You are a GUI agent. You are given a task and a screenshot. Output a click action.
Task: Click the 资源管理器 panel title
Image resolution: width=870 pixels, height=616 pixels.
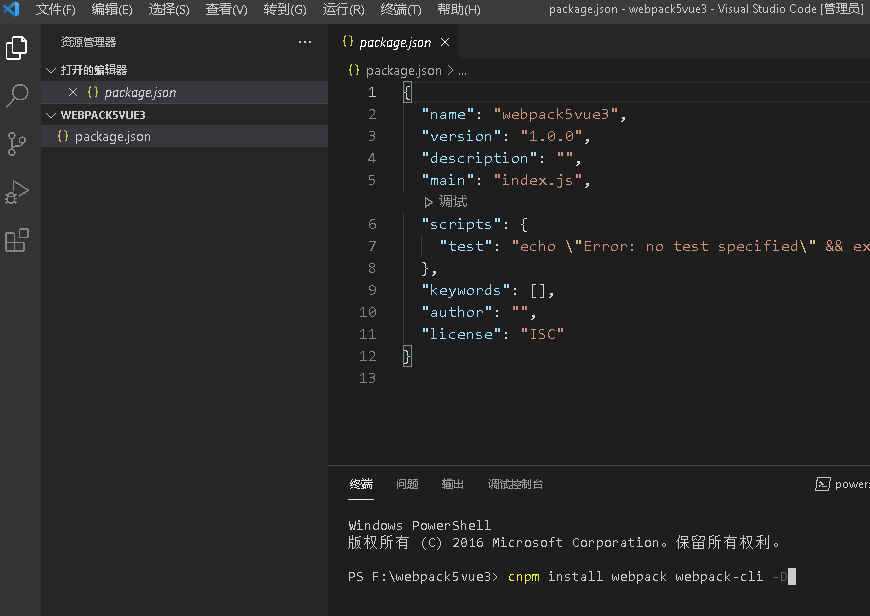point(88,42)
